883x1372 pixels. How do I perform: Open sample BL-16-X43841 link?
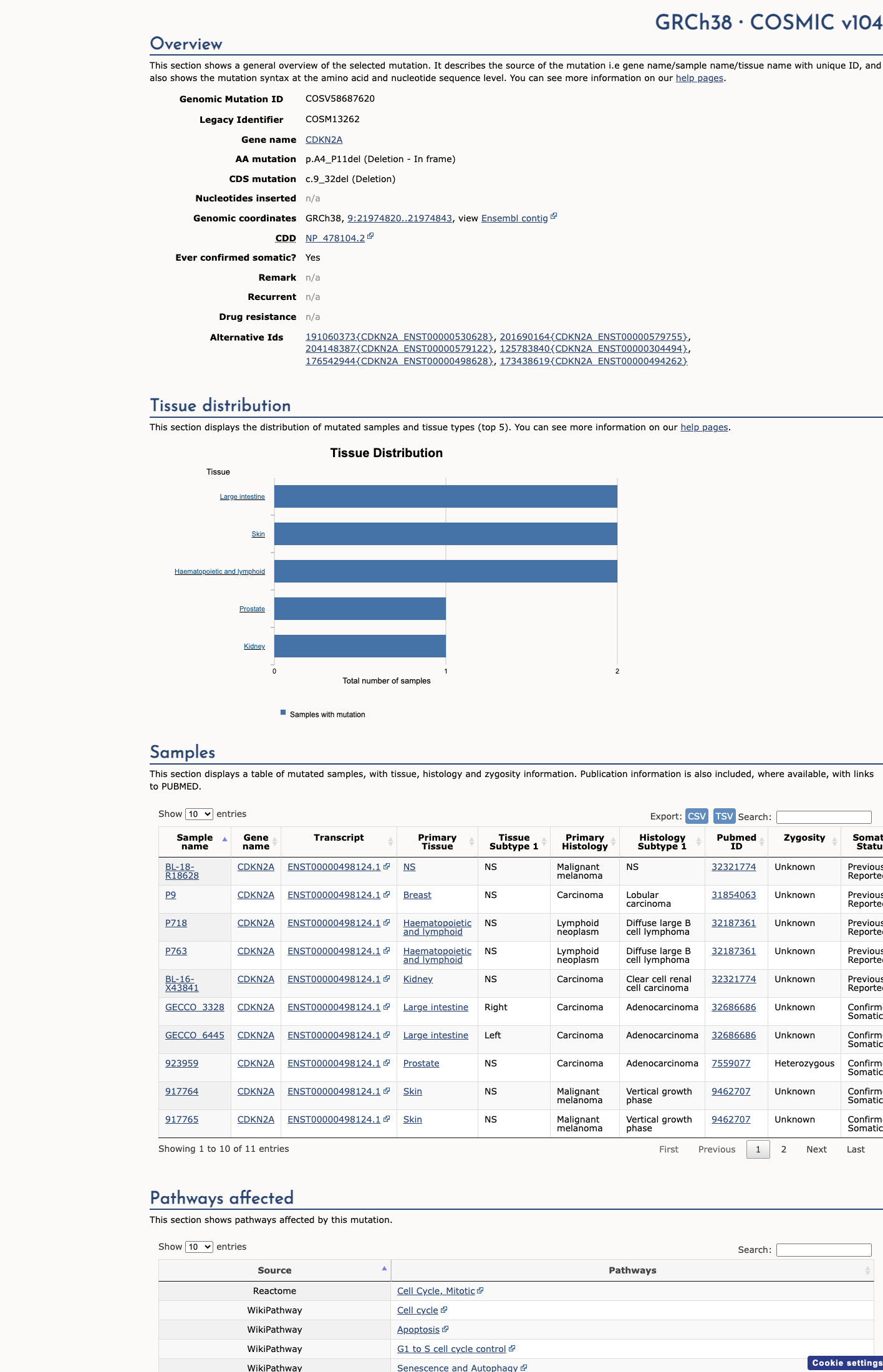(181, 983)
